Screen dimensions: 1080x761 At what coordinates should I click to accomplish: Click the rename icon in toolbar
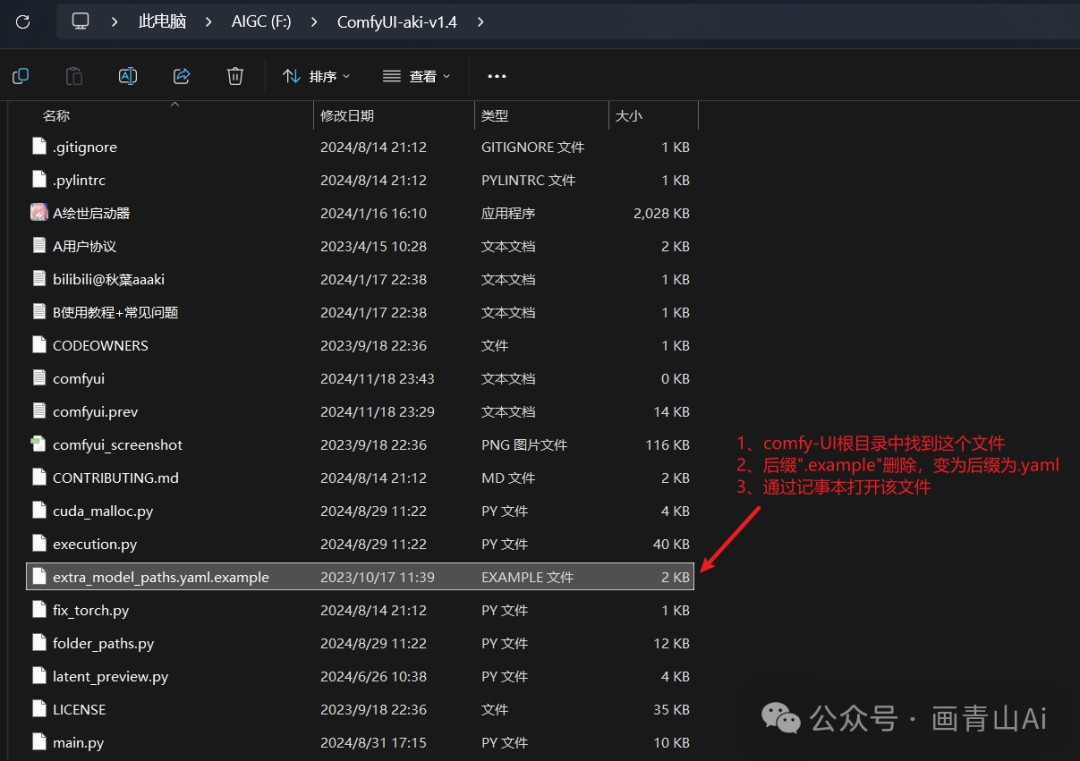128,76
